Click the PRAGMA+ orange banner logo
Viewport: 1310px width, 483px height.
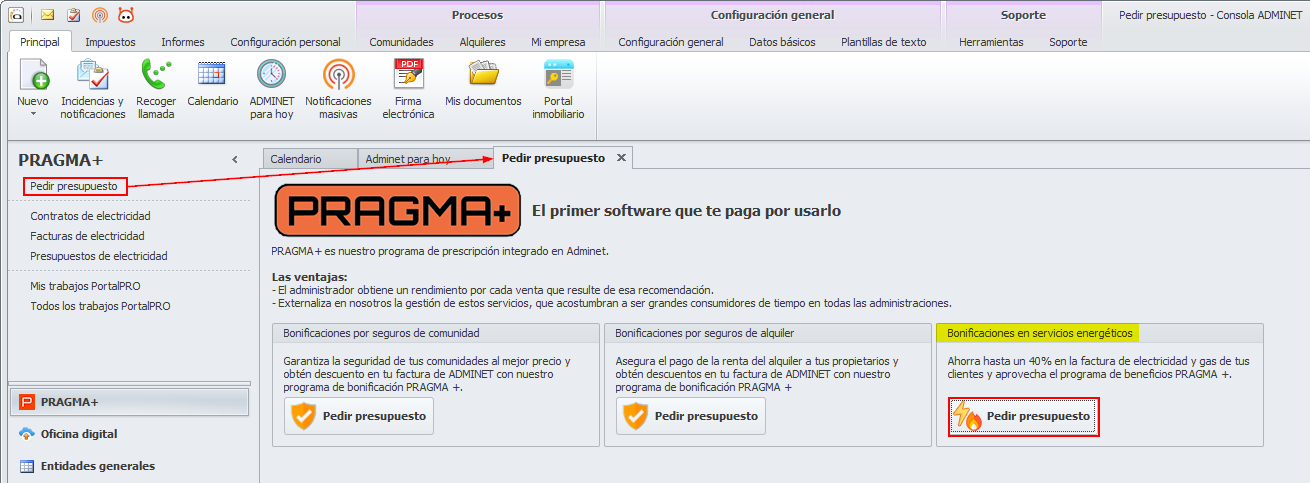click(x=397, y=210)
